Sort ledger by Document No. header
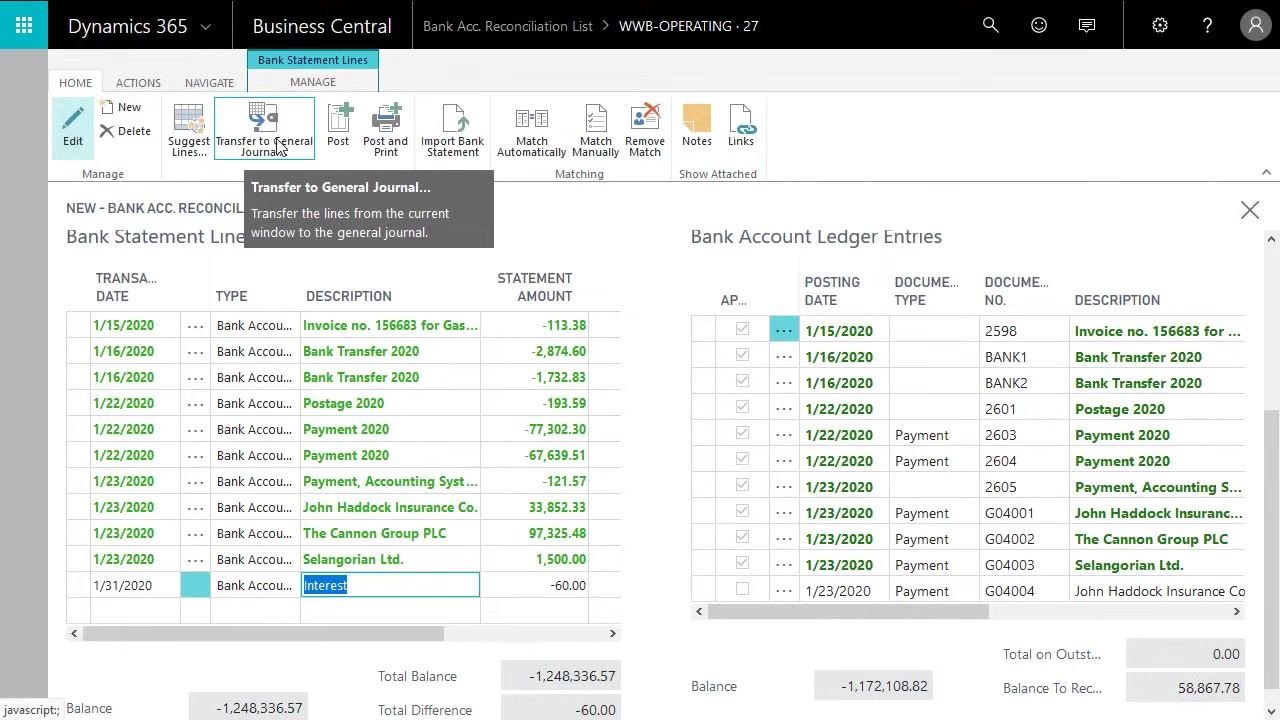Viewport: 1280px width, 720px height. 1016,291
